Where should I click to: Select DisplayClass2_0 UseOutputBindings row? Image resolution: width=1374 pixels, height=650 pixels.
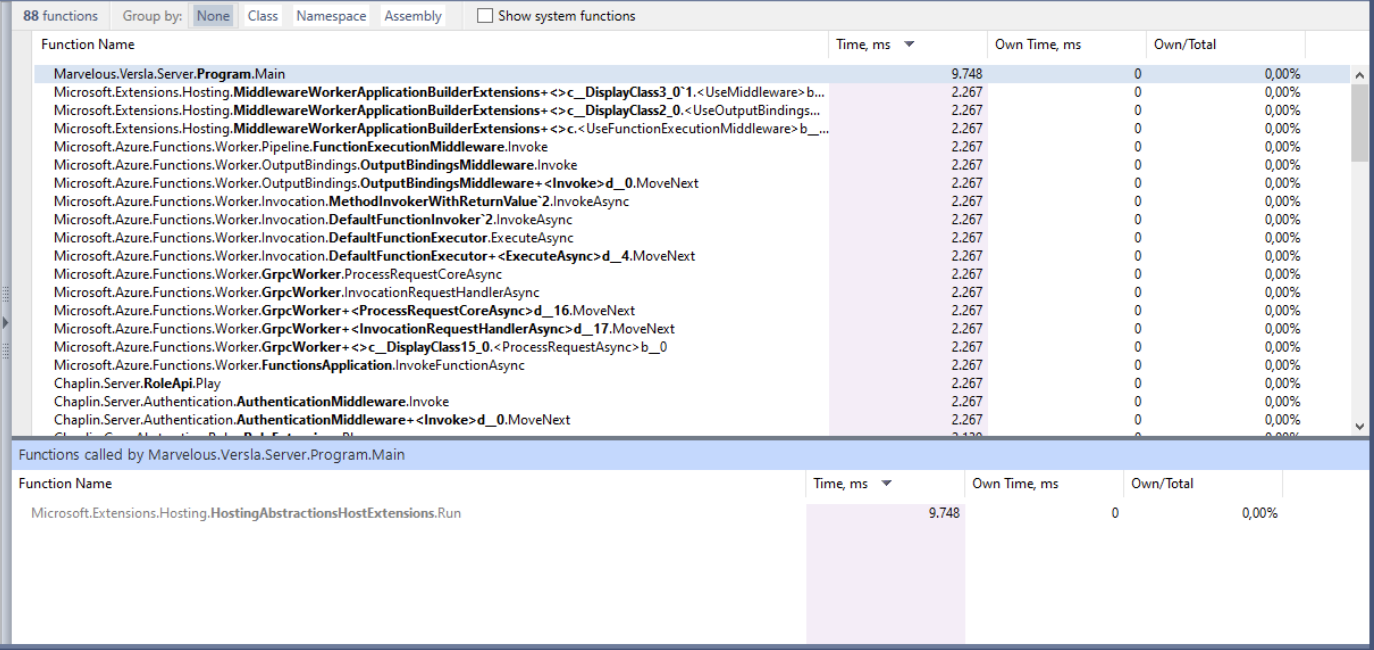[x=692, y=110]
